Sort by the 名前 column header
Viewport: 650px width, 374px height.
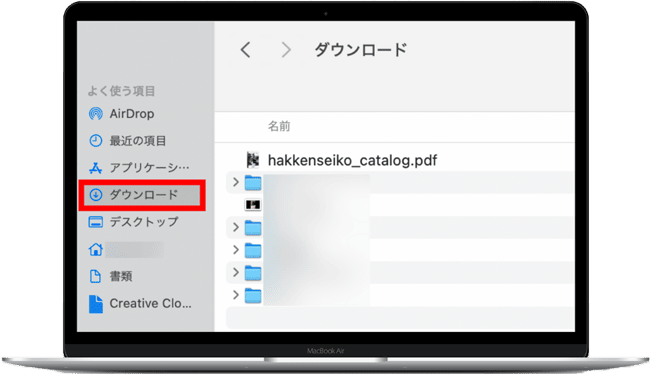(279, 126)
